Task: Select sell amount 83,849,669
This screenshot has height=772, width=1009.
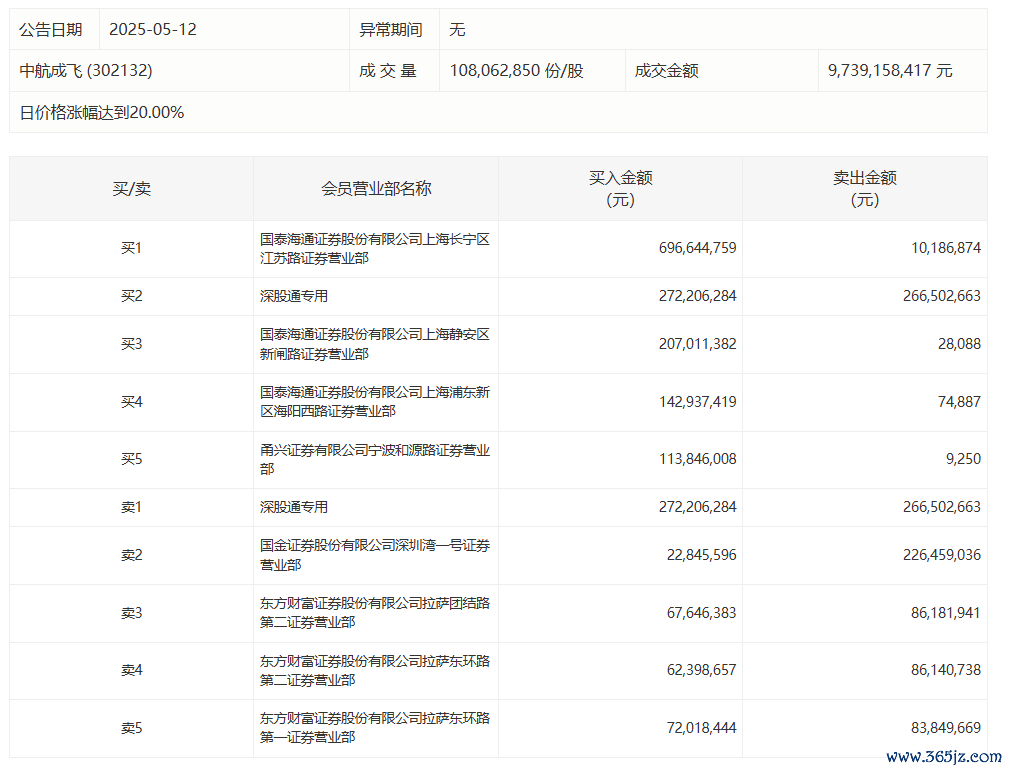Action: pos(946,728)
